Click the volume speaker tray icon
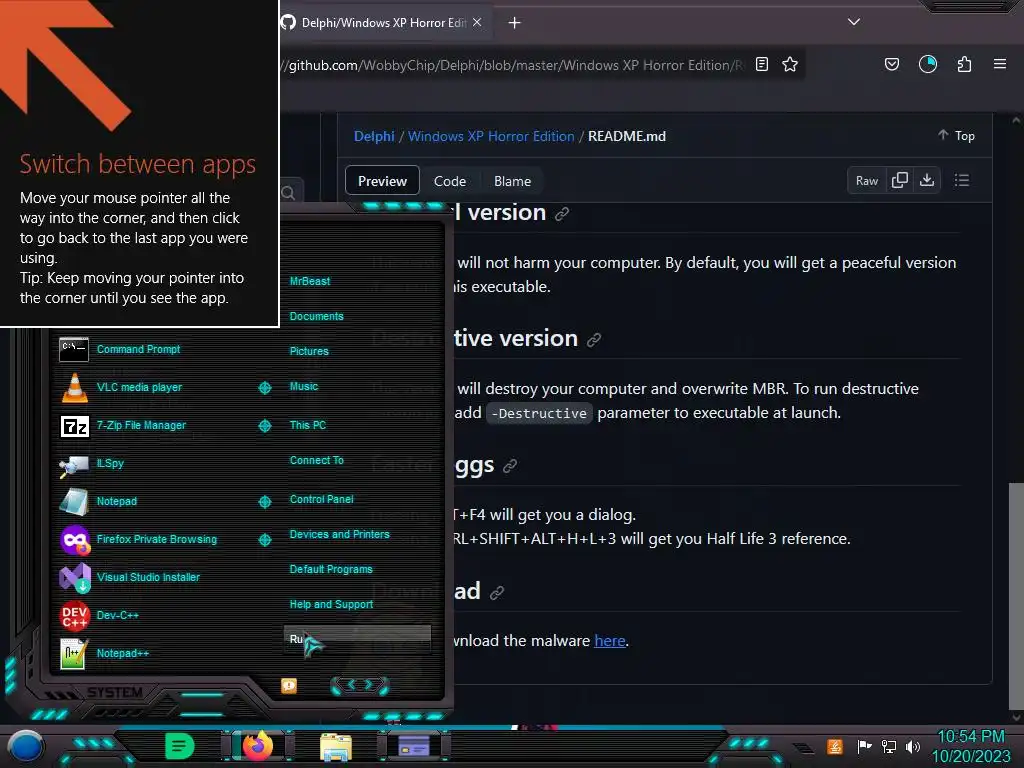The image size is (1024, 768). 913,746
